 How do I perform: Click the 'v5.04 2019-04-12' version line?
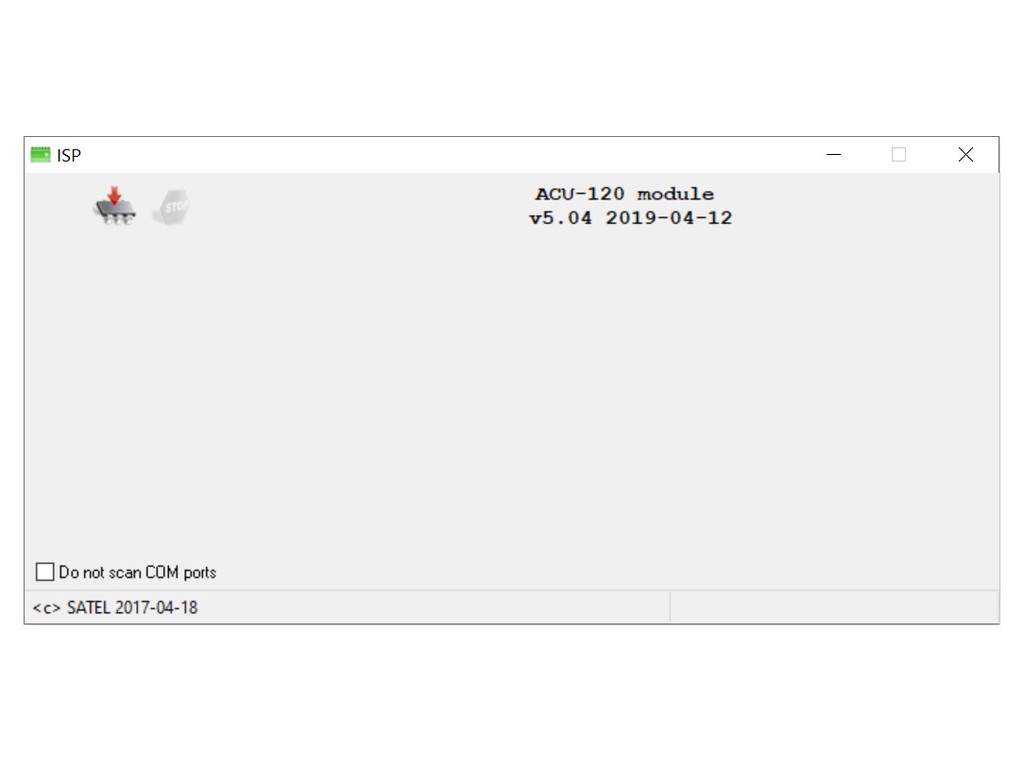631,218
